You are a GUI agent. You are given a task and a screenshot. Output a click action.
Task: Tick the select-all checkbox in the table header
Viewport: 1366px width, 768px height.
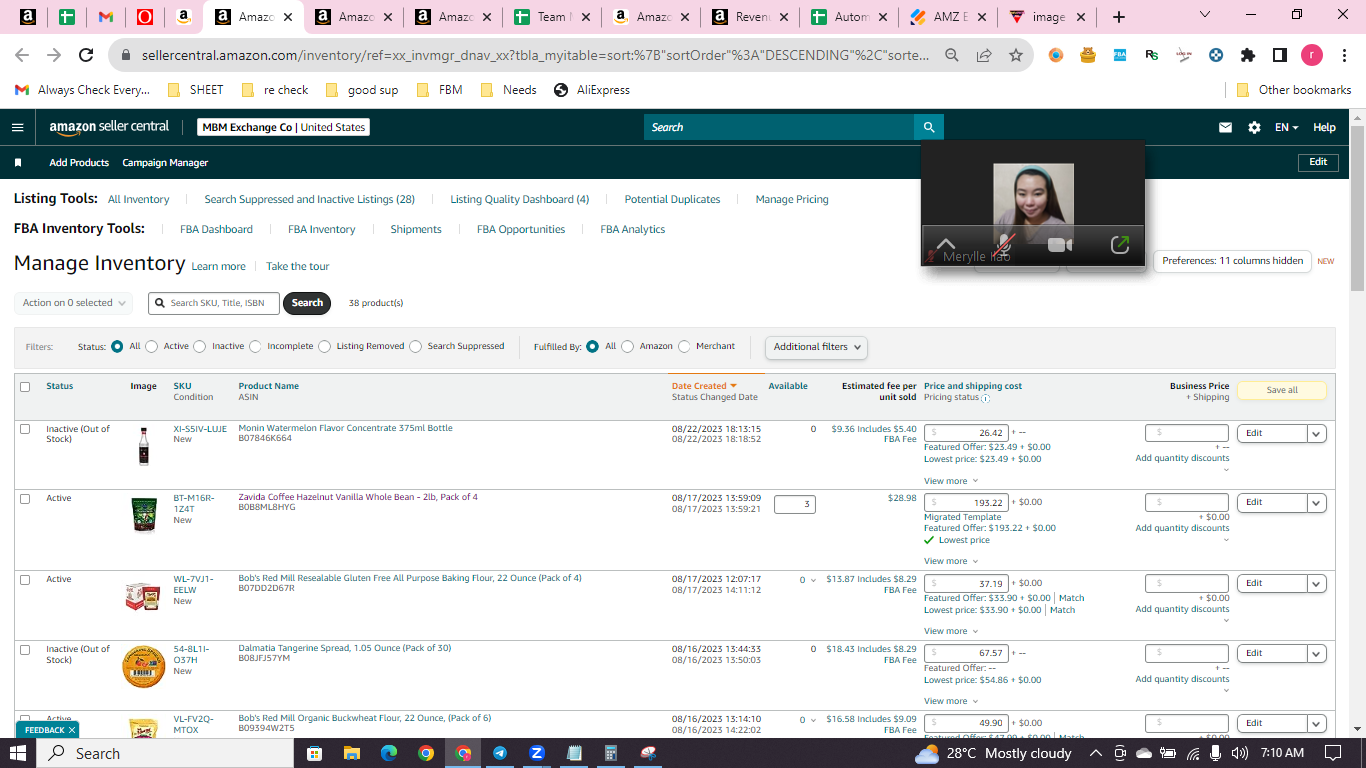(25, 387)
